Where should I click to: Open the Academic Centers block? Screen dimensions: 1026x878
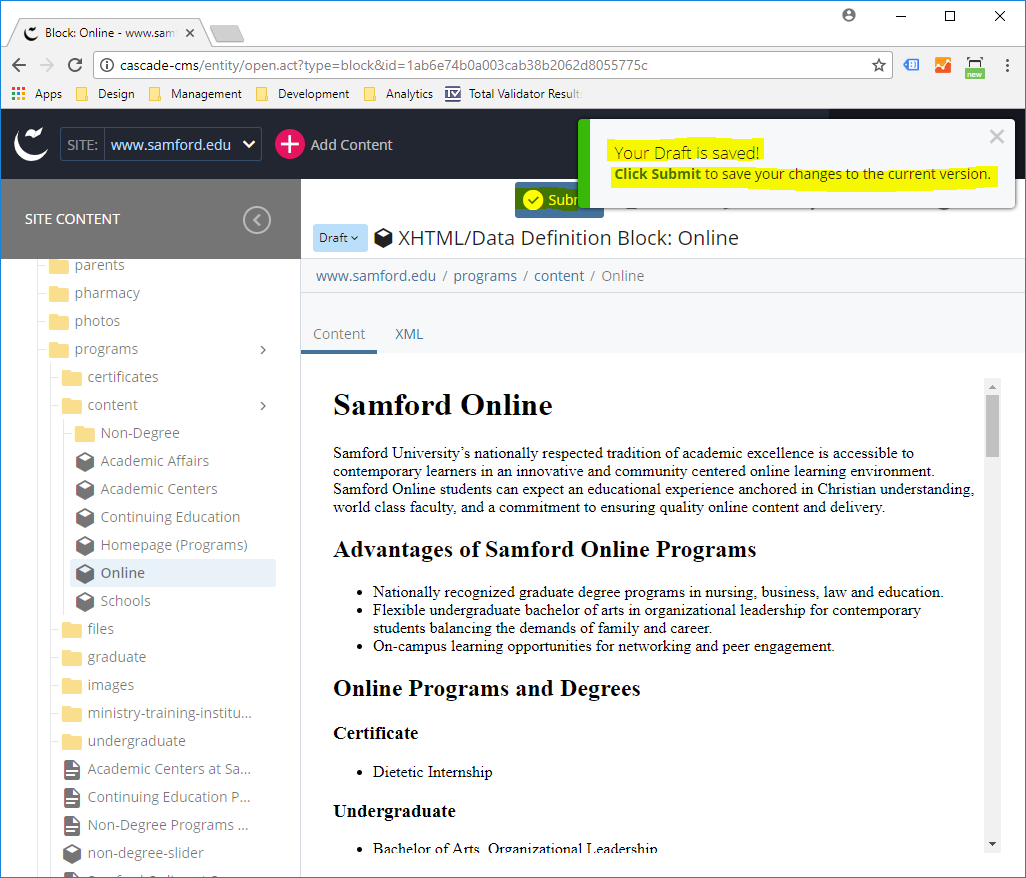[x=146, y=489]
